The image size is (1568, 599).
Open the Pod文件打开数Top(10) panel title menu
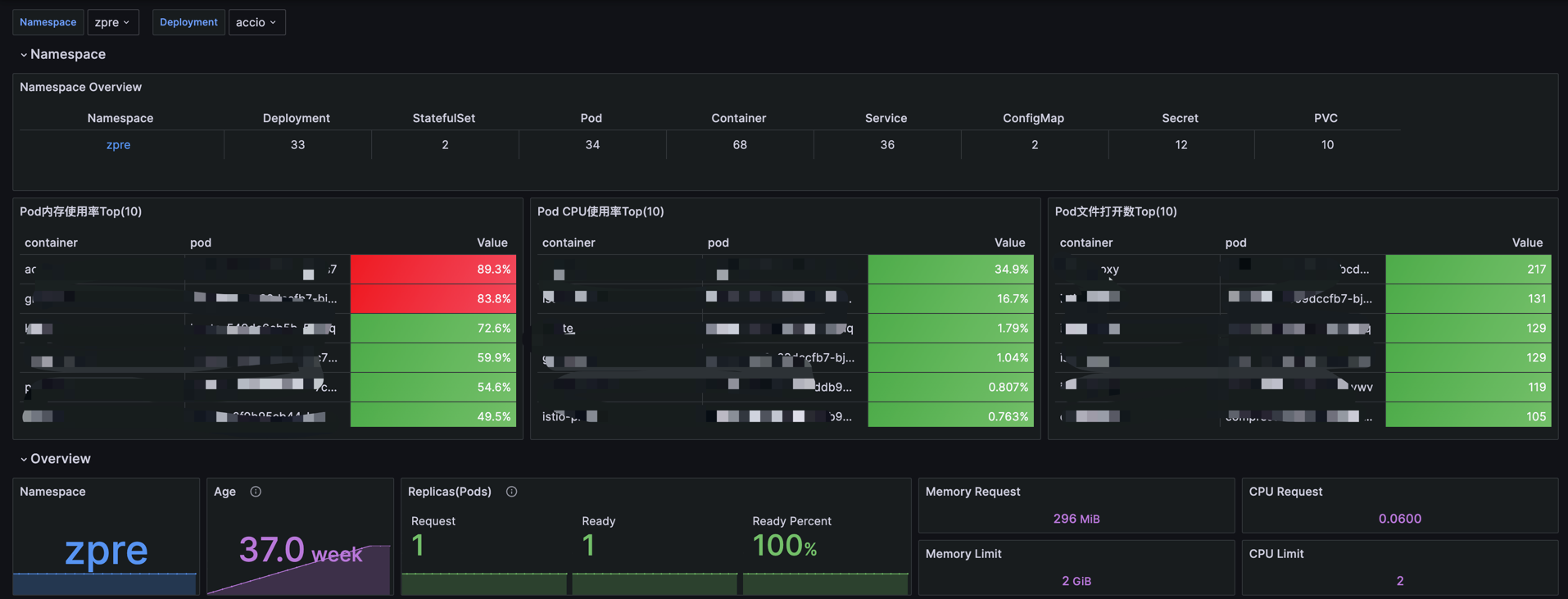[1116, 211]
